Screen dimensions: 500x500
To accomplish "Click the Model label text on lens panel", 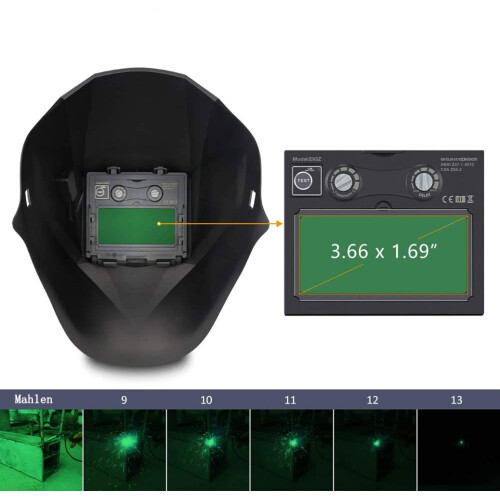I will point(307,159).
